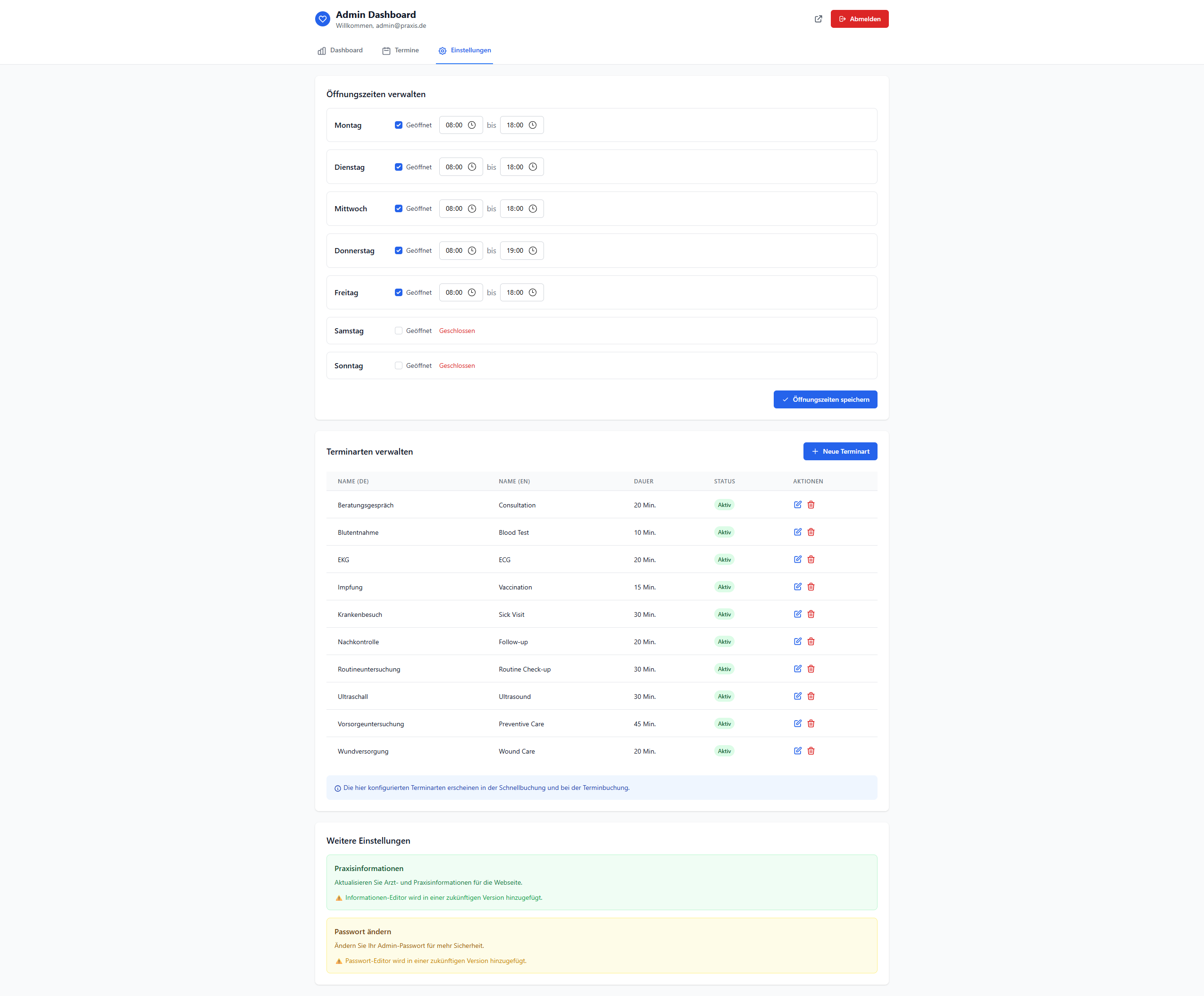
Task: Edit the Wundversorgung appointment type
Action: click(x=797, y=751)
